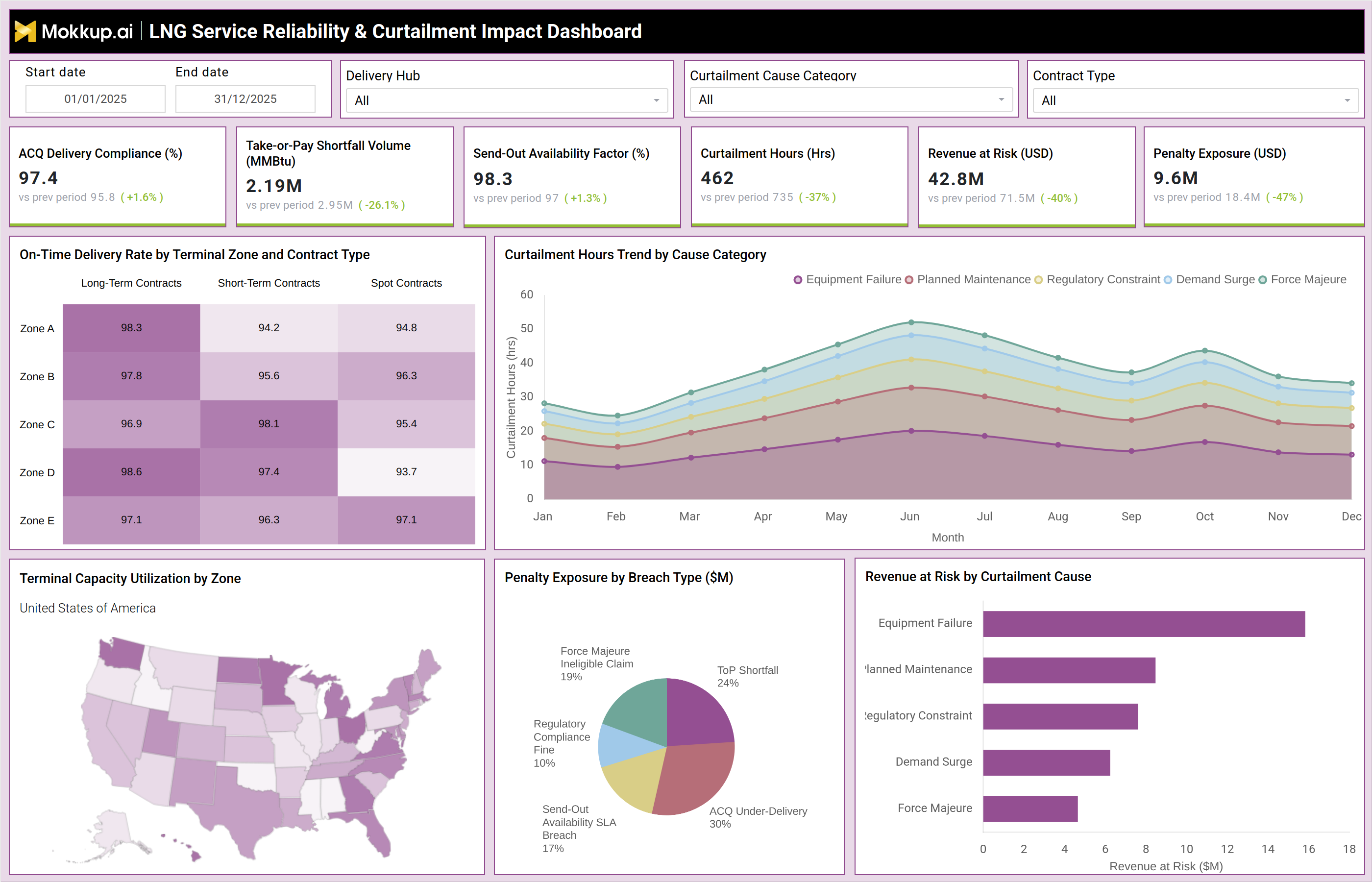Open the Delivery Hub dropdown
Screen dimensions: 1372x882
click(x=507, y=100)
